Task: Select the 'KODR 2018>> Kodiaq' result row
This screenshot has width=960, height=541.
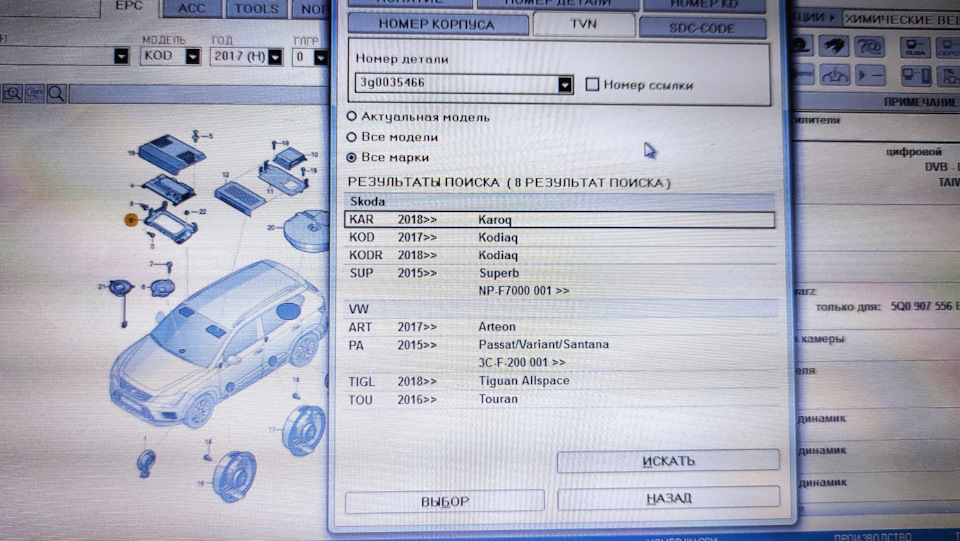Action: click(x=560, y=255)
